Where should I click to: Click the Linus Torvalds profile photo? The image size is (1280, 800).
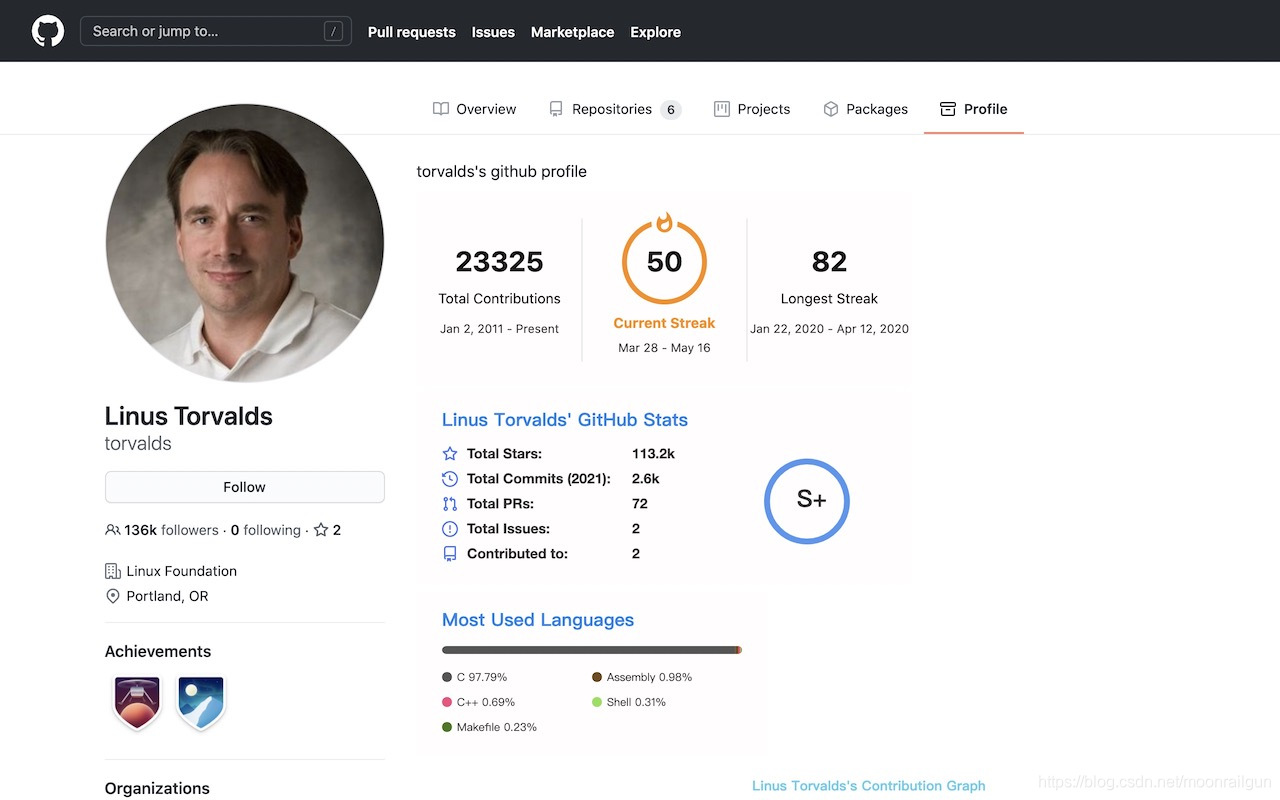pos(245,243)
